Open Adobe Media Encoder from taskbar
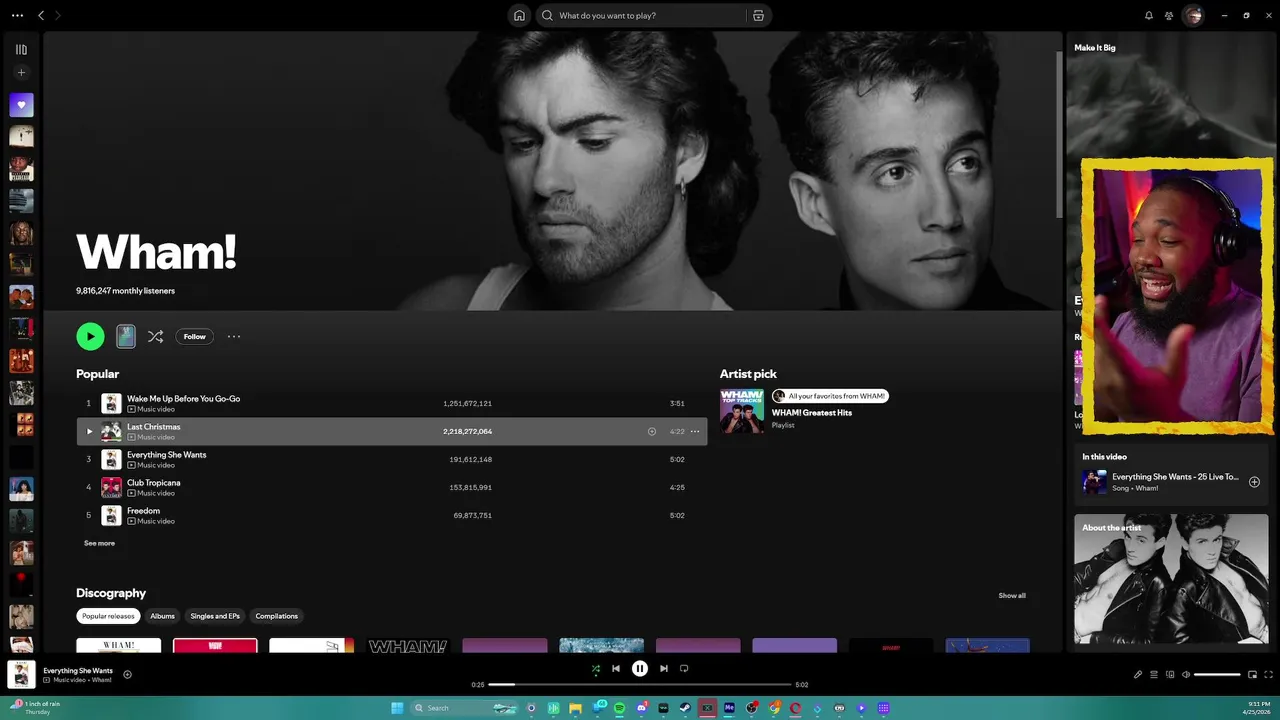 (x=729, y=708)
